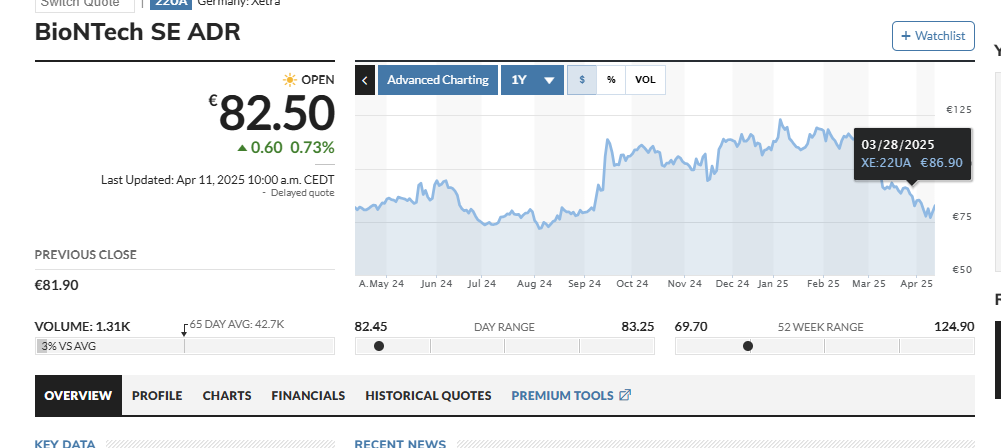The width and height of the screenshot is (1001, 448).
Task: Click 65 DAY AVG: 42.7K text
Action: pyautogui.click(x=237, y=324)
